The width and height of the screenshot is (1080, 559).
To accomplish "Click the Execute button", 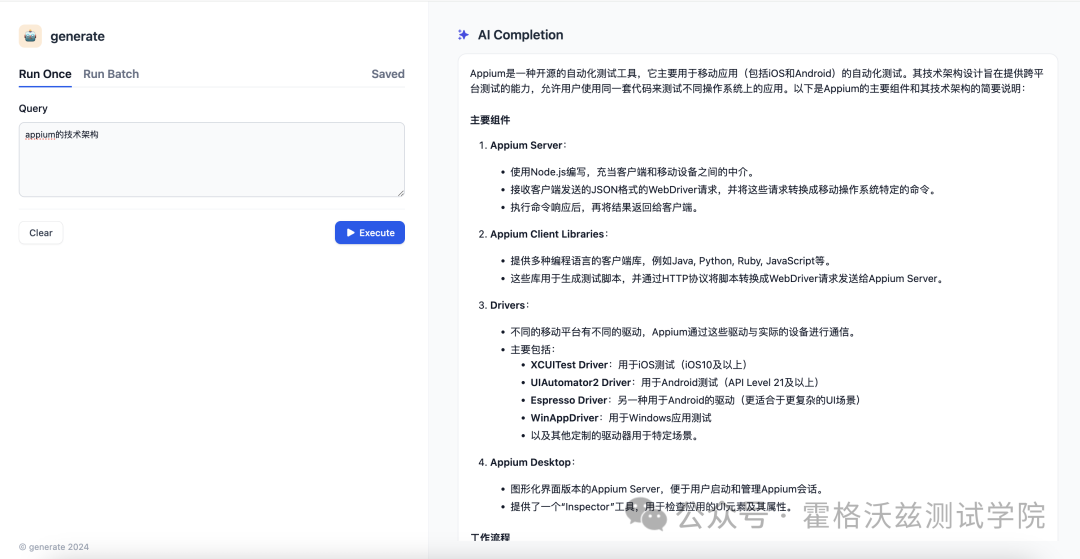I will [370, 233].
